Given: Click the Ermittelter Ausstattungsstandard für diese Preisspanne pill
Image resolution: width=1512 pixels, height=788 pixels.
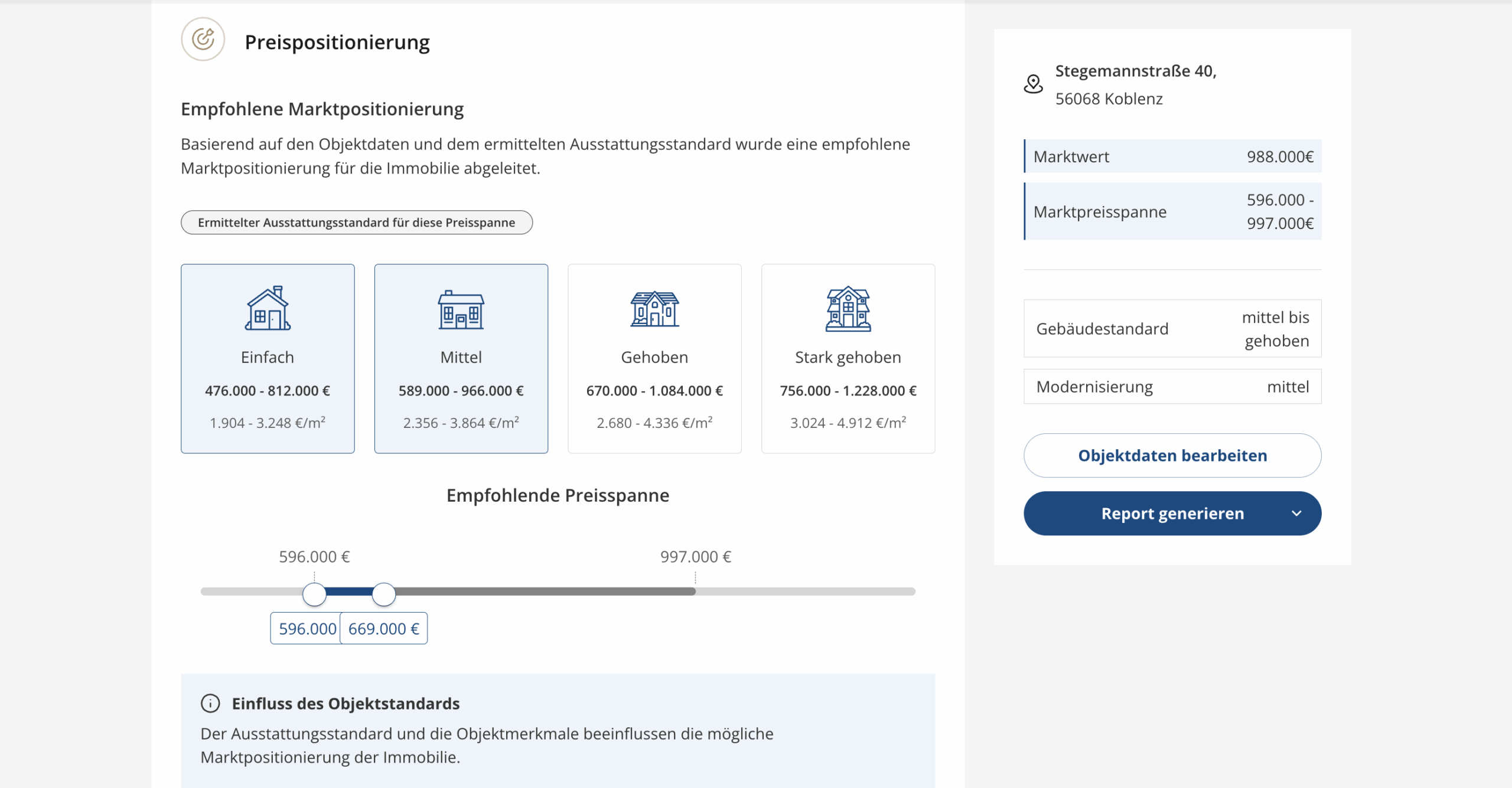Looking at the screenshot, I should (357, 223).
